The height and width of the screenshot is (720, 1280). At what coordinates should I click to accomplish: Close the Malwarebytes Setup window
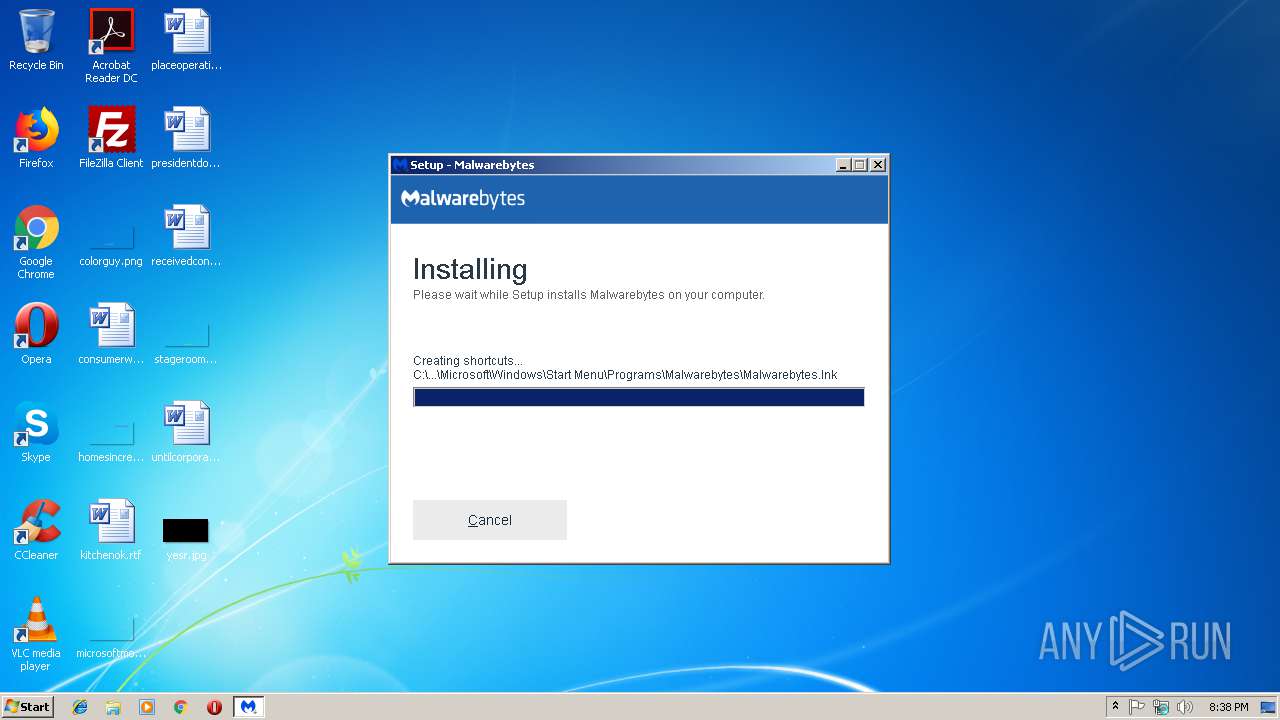pyautogui.click(x=878, y=165)
